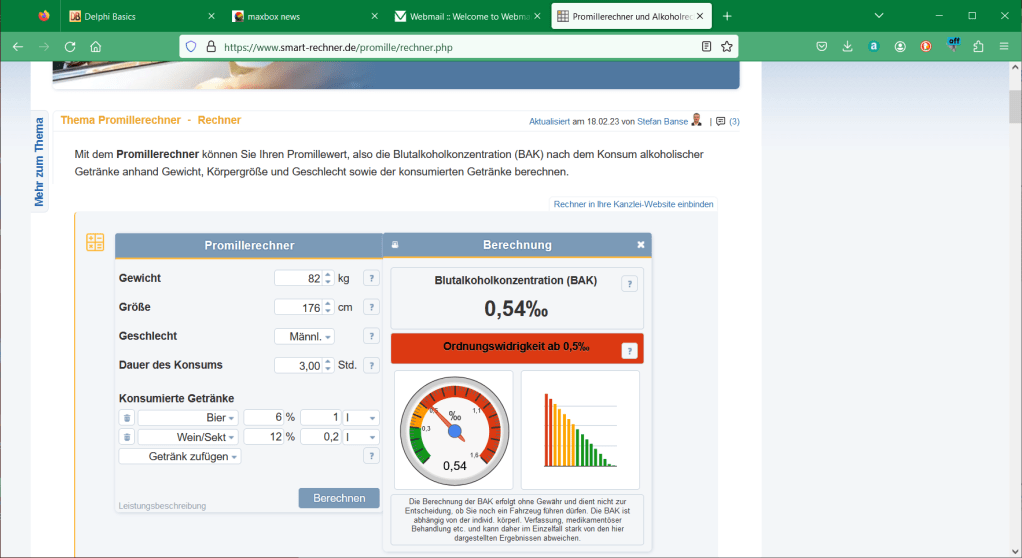Viewport: 1022px width, 558px height.
Task: Delete the Wein/Sekt drink row
Action: (126, 437)
